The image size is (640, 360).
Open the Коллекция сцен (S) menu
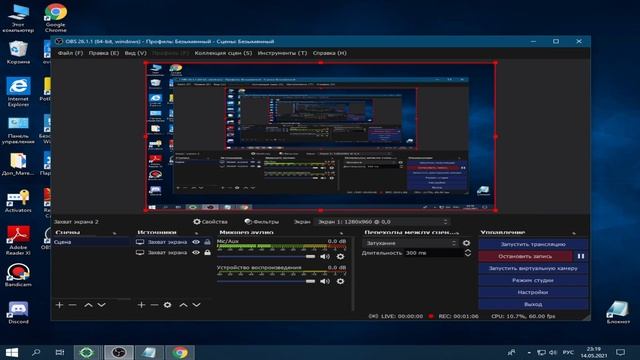(223, 53)
